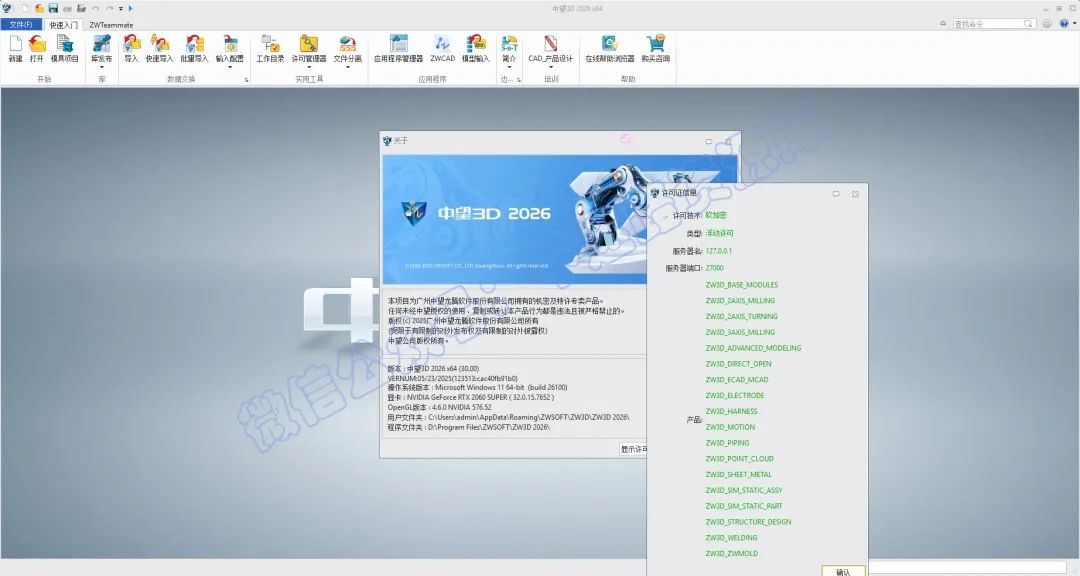Click the ZW3D_HARNESS license entry
Image resolution: width=1080 pixels, height=576 pixels.
pos(731,411)
